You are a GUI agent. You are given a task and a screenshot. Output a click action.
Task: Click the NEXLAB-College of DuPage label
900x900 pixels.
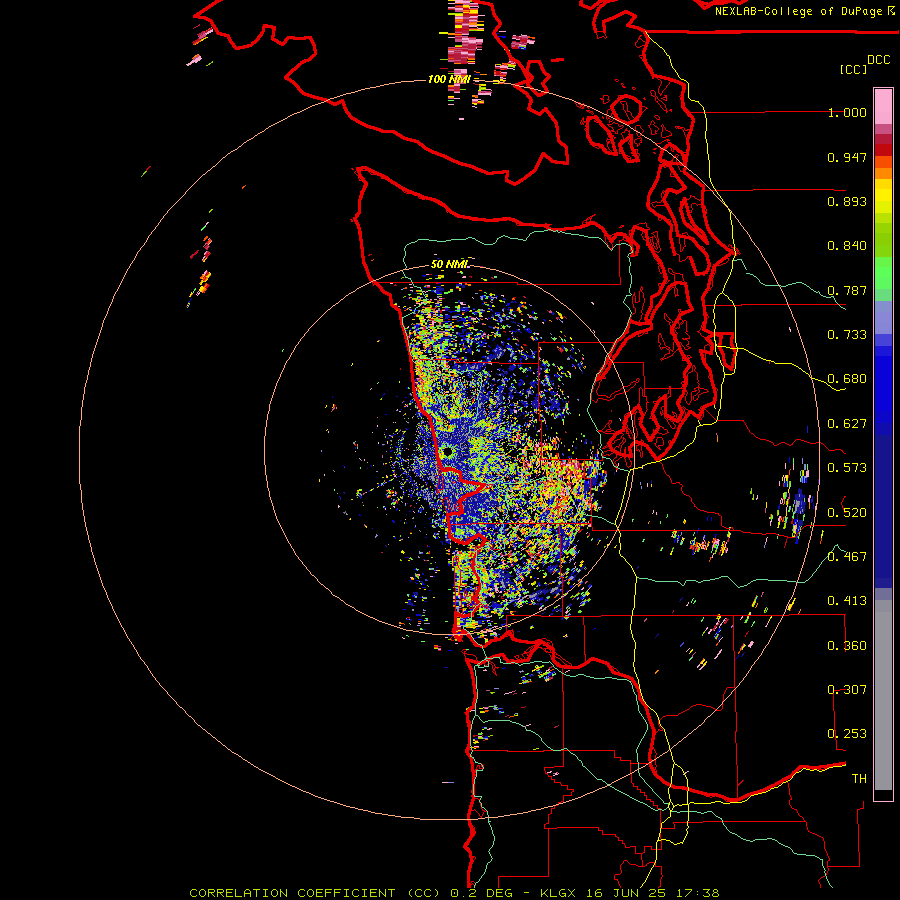799,11
